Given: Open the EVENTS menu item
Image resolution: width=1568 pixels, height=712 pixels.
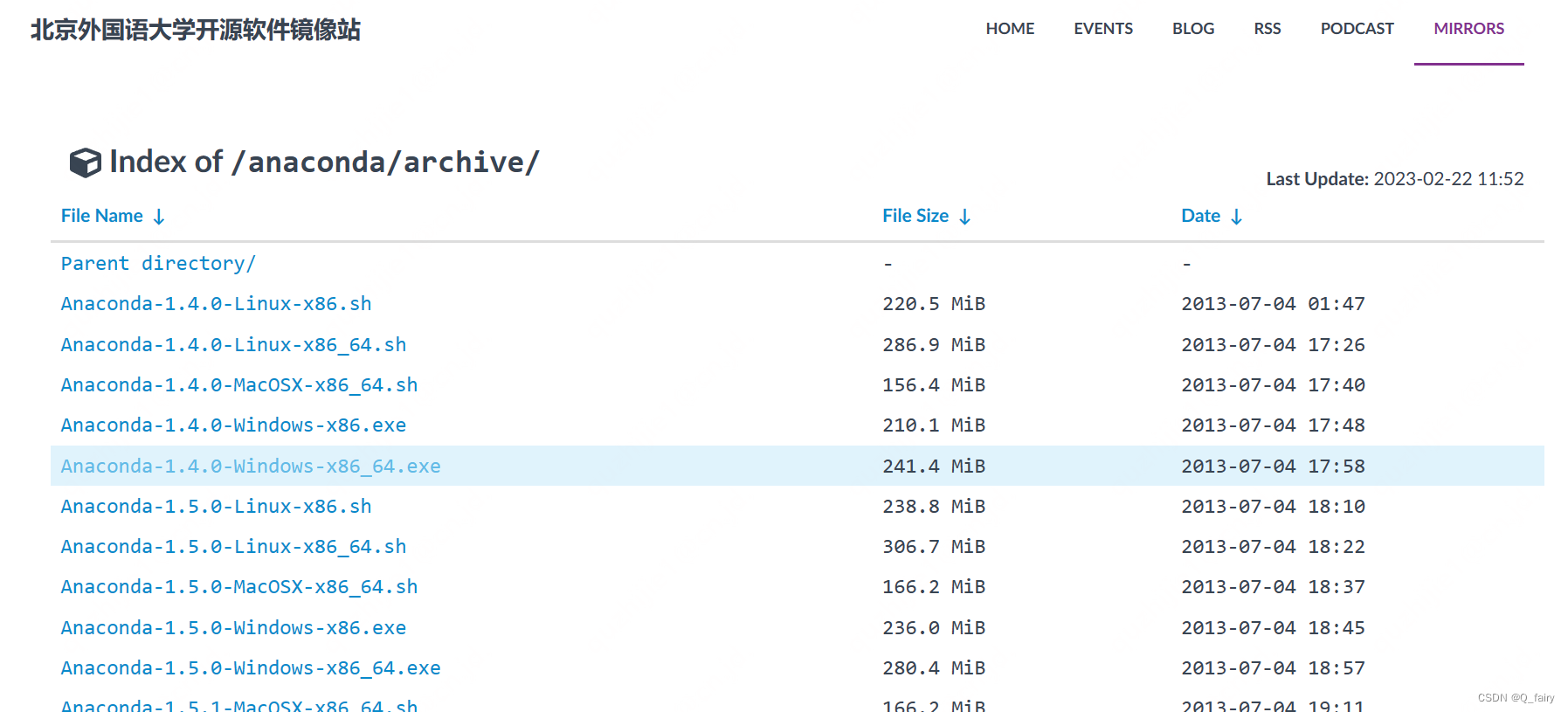Looking at the screenshot, I should click(1103, 29).
